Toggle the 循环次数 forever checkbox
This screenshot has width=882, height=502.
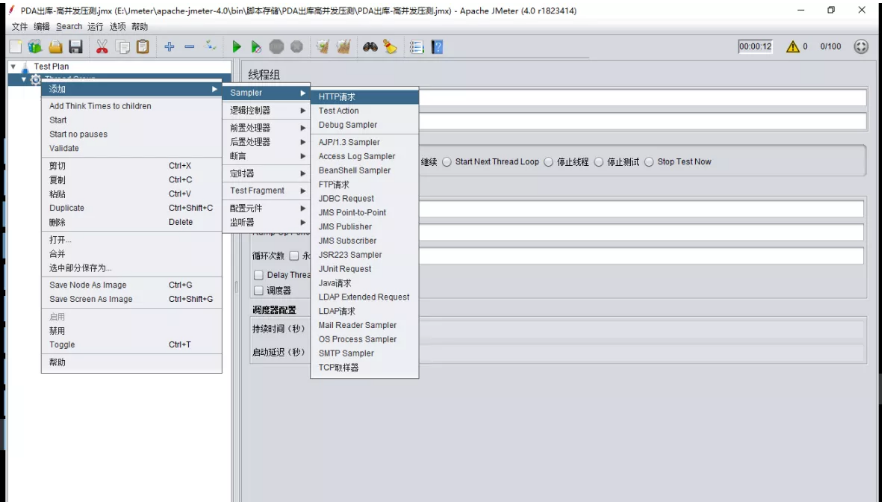294,256
